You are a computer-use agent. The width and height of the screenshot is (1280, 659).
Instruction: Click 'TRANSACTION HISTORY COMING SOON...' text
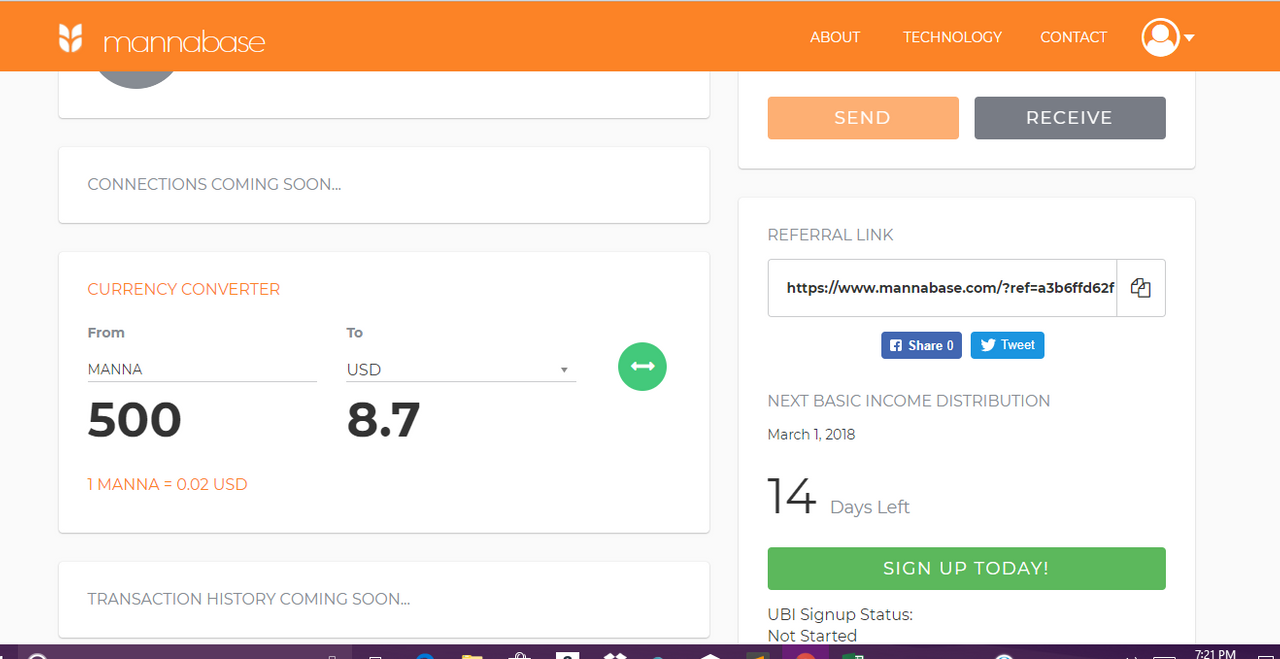pos(249,599)
